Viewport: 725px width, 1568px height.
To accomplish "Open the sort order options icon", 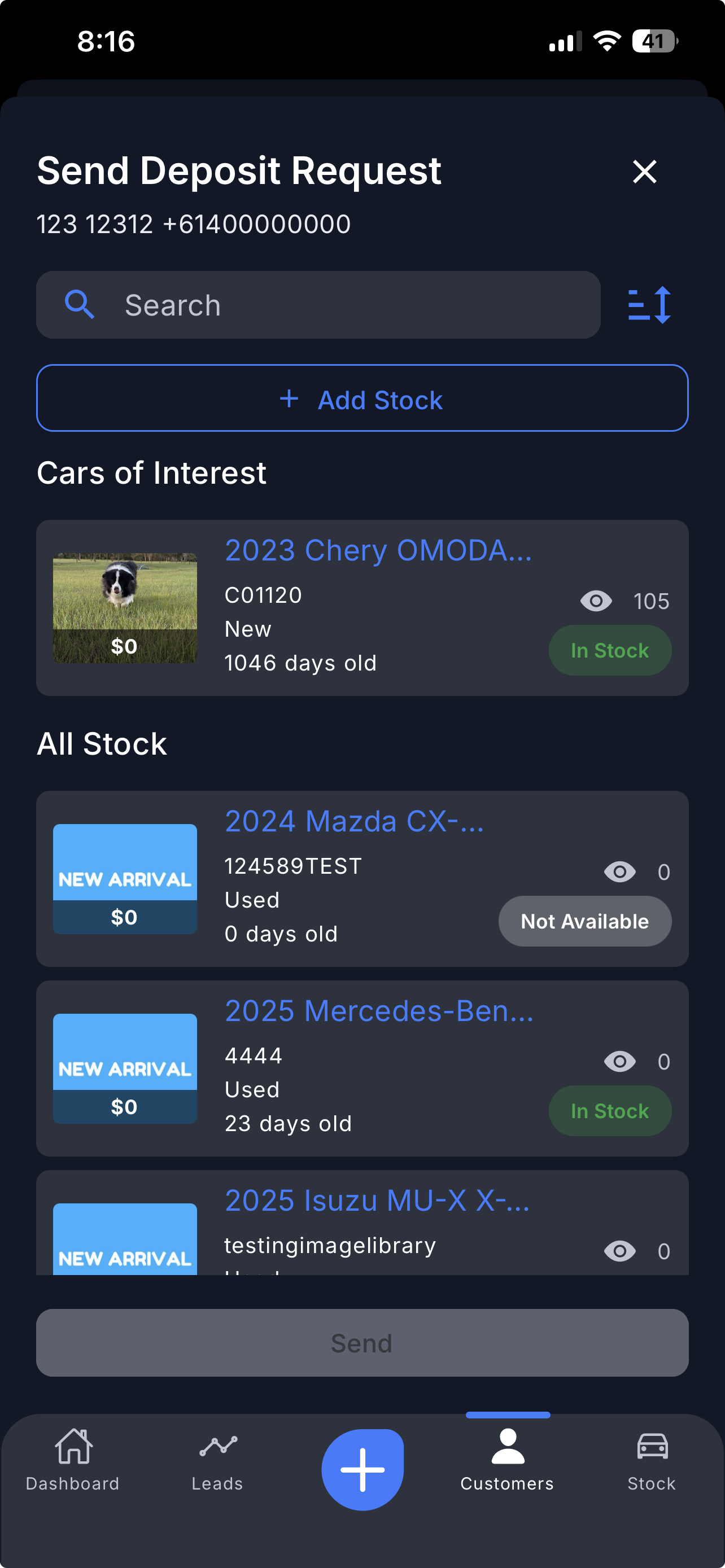I will pyautogui.click(x=649, y=305).
